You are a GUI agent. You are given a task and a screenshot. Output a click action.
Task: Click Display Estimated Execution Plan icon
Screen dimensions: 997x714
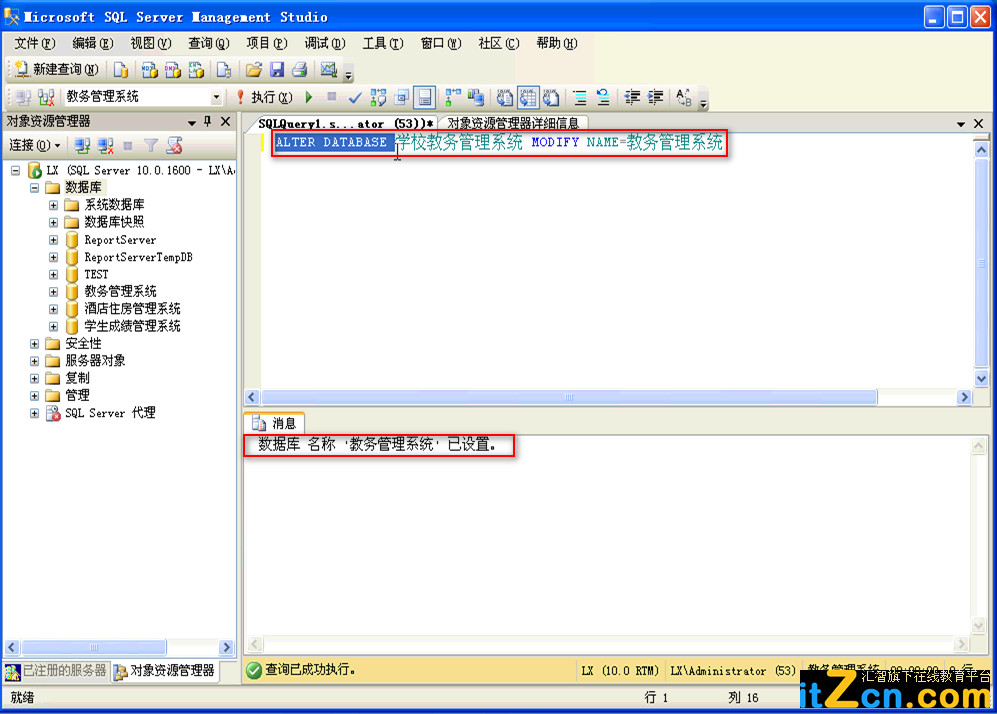[x=378, y=97]
